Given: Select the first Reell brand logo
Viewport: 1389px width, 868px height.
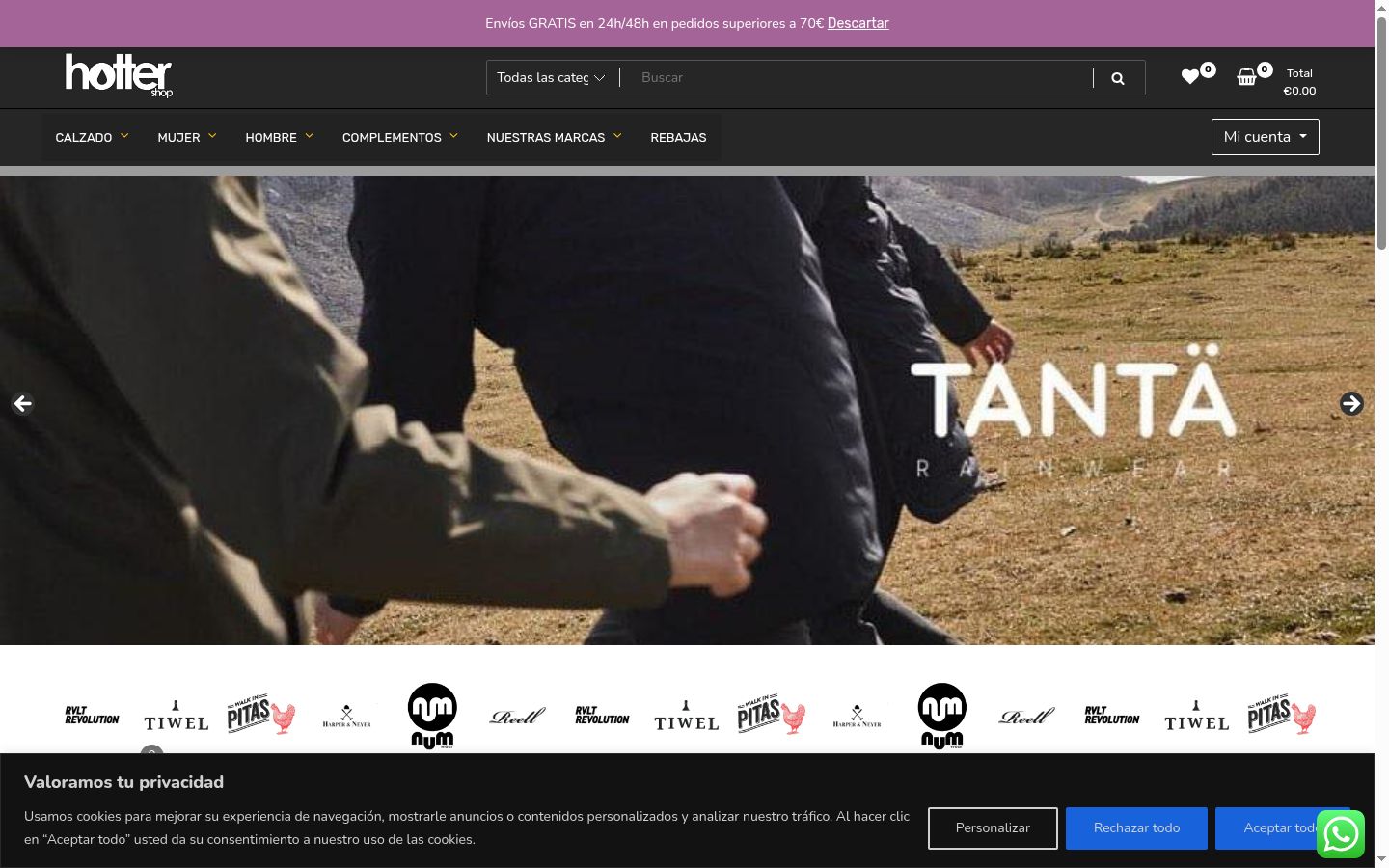Looking at the screenshot, I should pyautogui.click(x=517, y=717).
